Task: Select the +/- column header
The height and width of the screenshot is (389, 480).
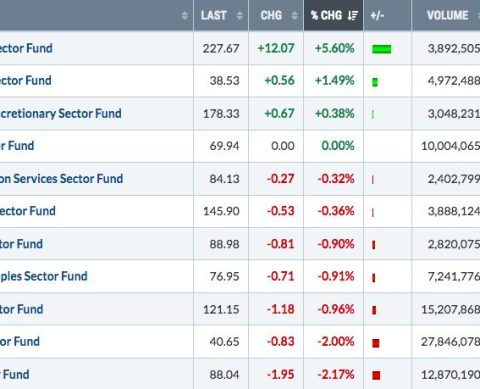Action: tap(377, 15)
